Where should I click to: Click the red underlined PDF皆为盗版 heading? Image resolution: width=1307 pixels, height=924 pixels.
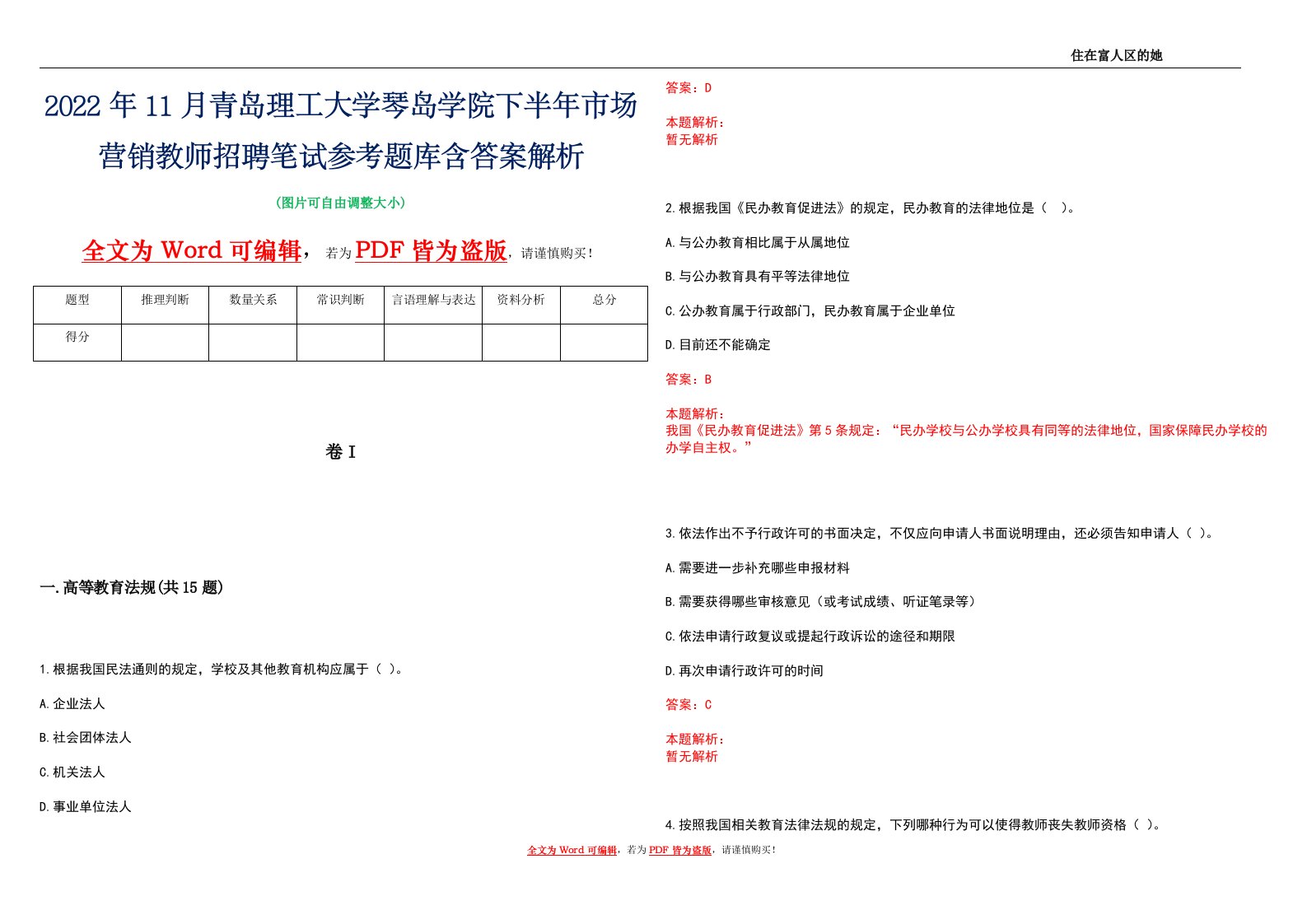coord(431,250)
